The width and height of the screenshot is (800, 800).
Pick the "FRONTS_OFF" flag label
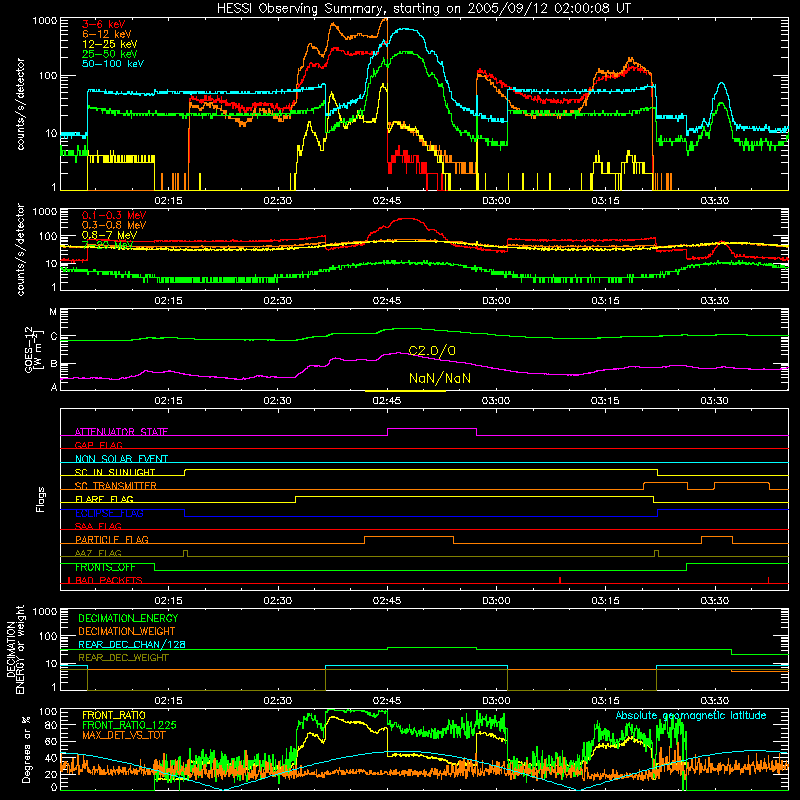tap(105, 567)
